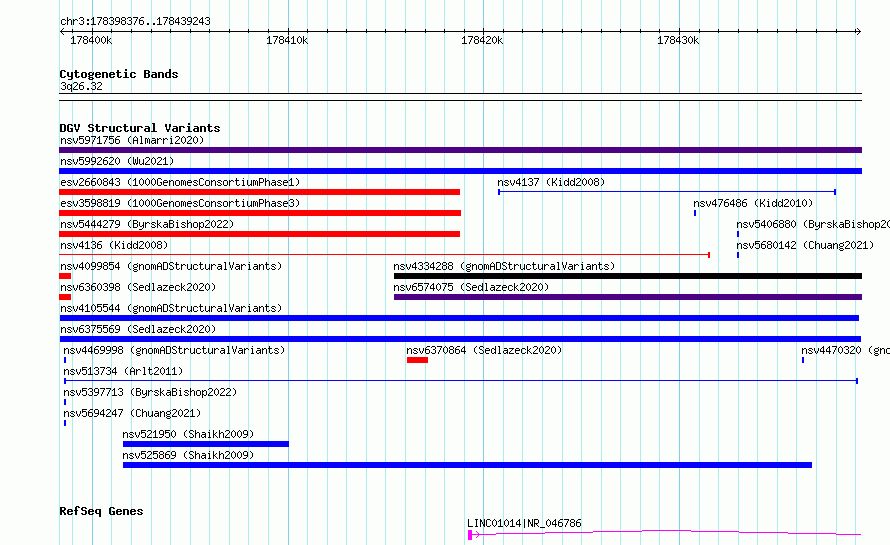890x545 pixels.
Task: Open the esv3598819 (1000GenomesConsortiumPhase3) label
Action: (180, 203)
